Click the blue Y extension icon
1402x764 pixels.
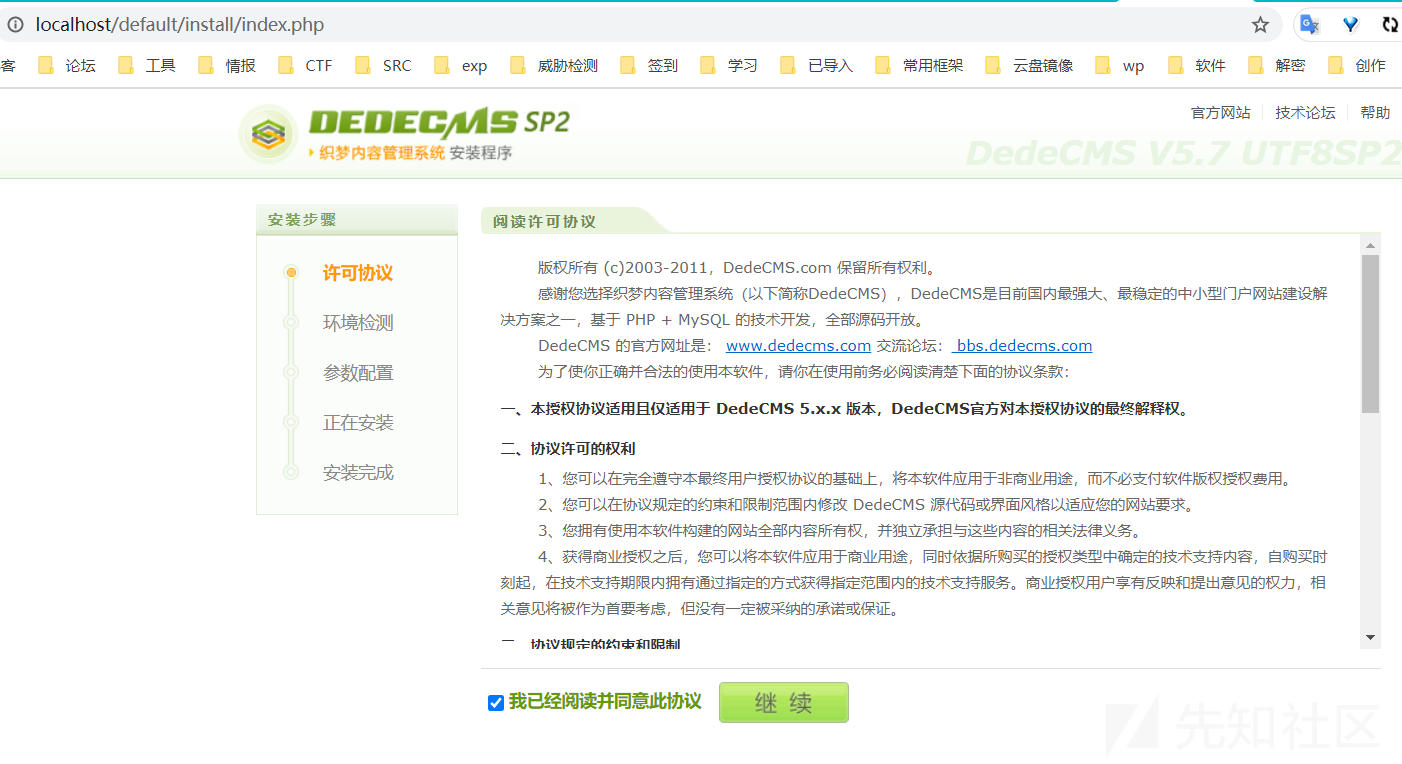[1350, 24]
